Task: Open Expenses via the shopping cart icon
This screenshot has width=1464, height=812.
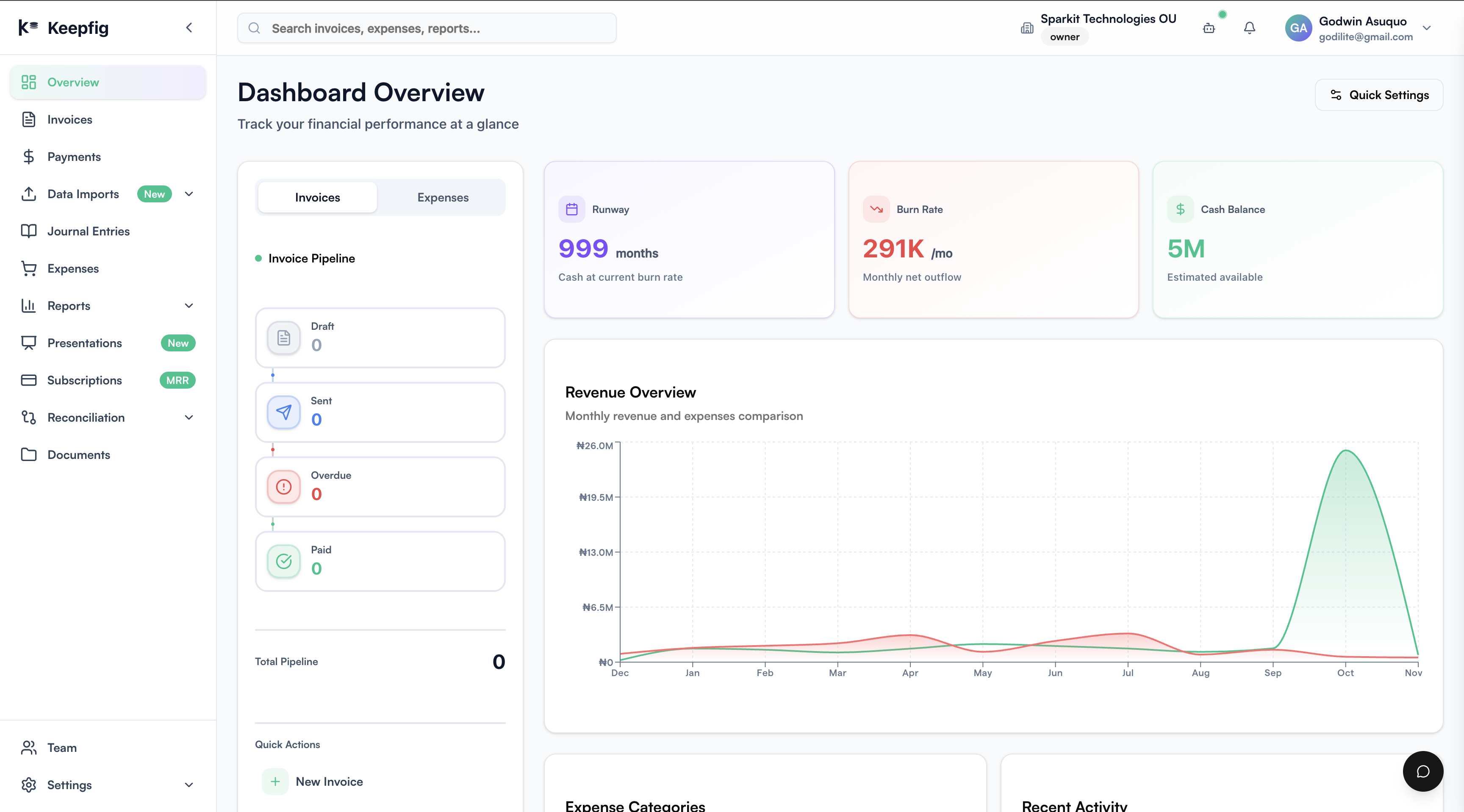Action: pos(29,268)
